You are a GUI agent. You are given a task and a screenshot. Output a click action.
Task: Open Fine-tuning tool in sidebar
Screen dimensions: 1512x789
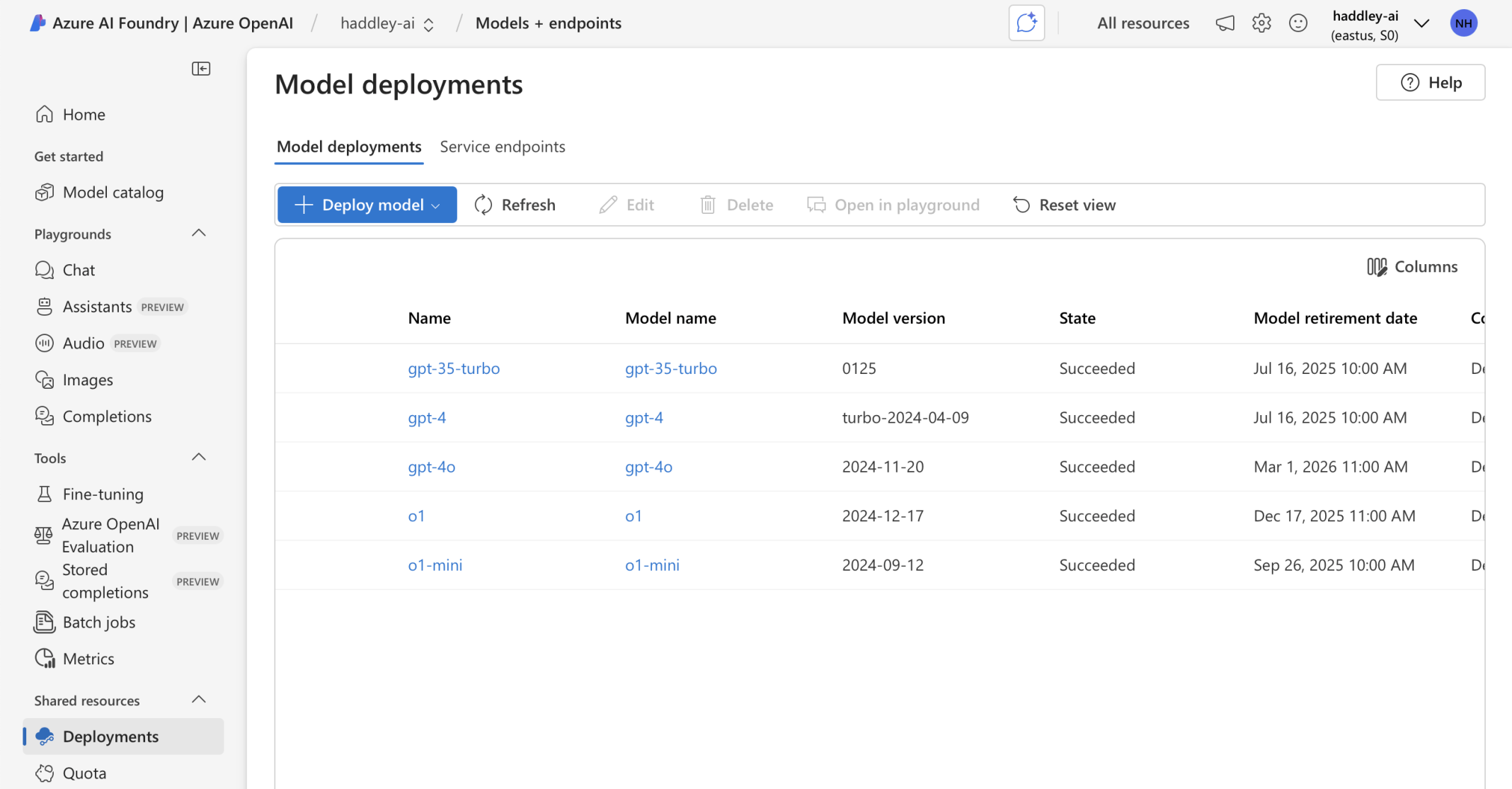[103, 494]
